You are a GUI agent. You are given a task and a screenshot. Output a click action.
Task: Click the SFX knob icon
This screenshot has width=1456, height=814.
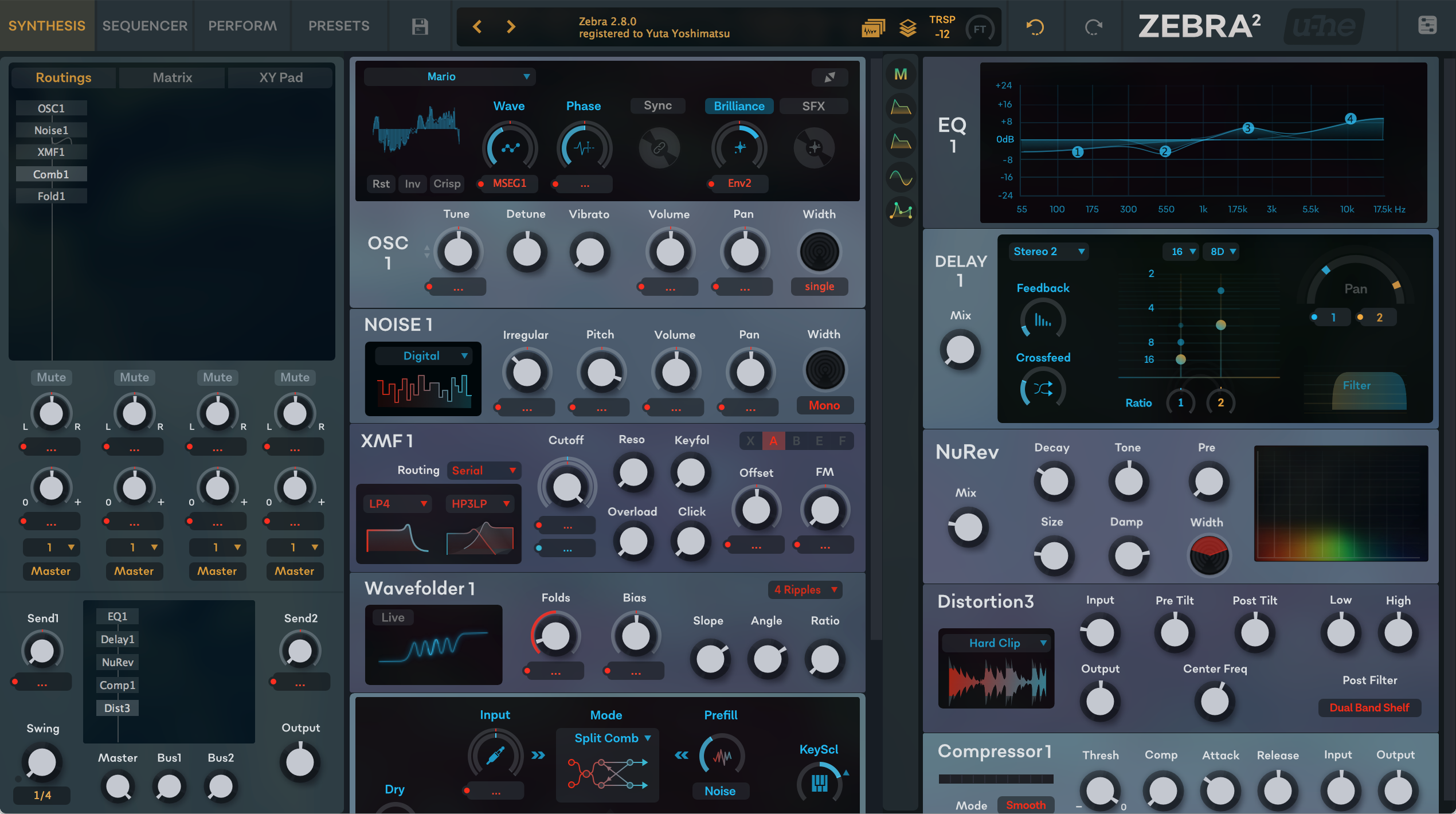click(814, 148)
